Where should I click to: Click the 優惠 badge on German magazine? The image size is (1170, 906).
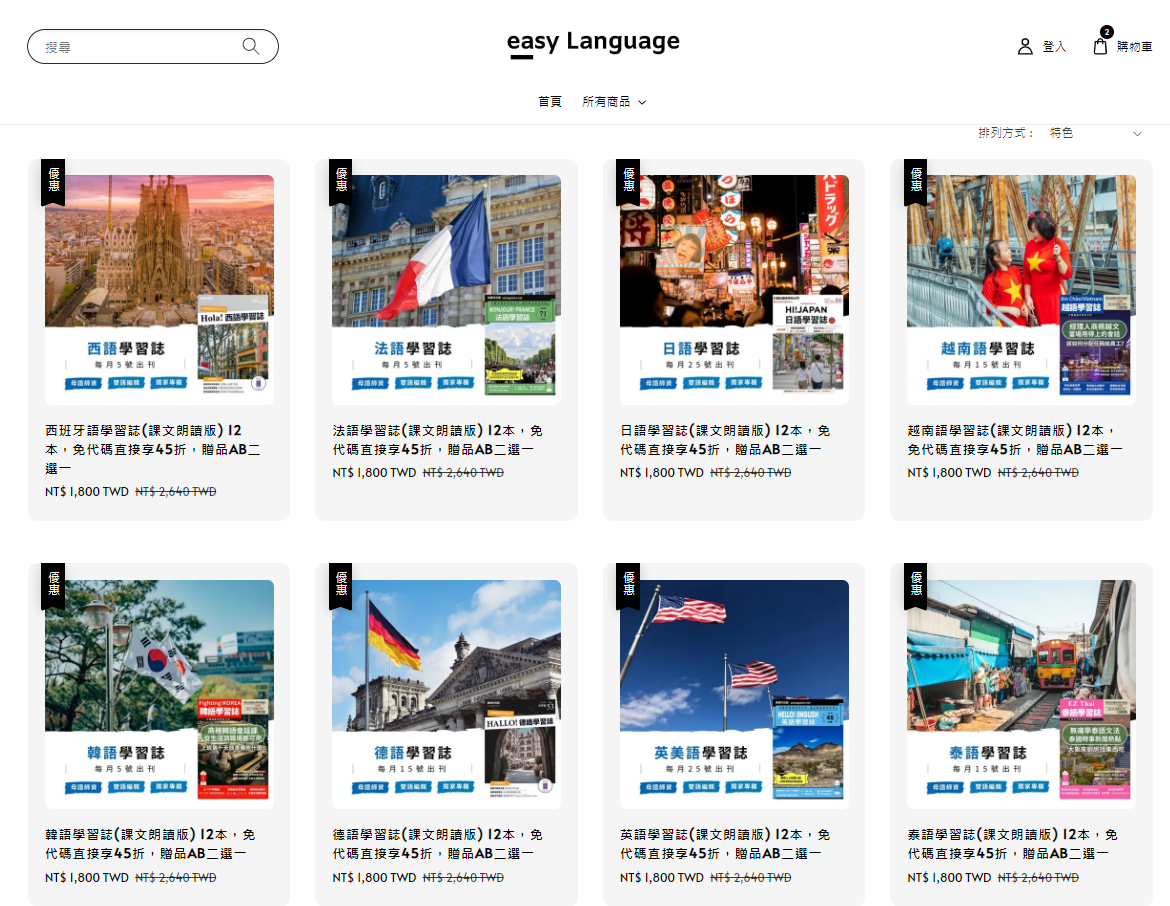pos(340,584)
